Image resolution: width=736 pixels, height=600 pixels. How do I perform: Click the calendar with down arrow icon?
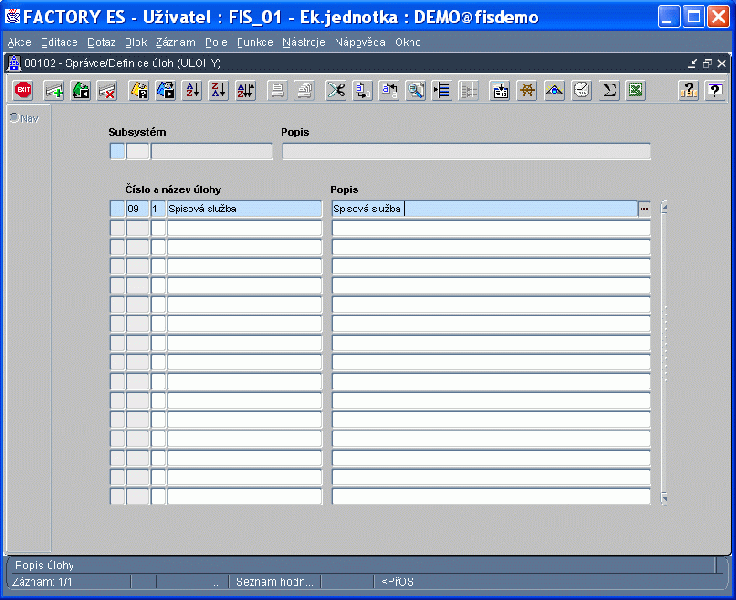500,90
